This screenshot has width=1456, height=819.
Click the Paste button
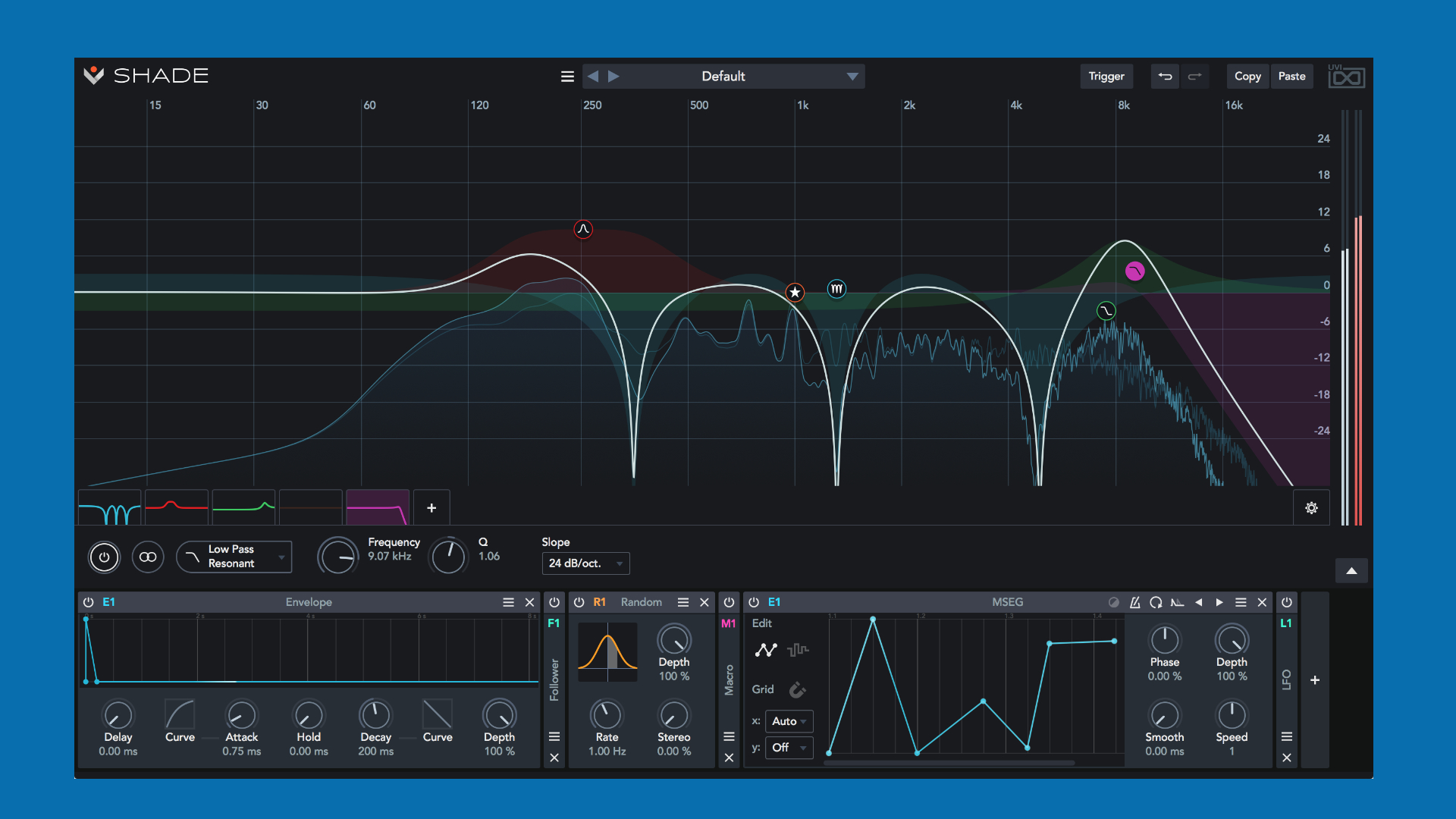pos(1291,77)
